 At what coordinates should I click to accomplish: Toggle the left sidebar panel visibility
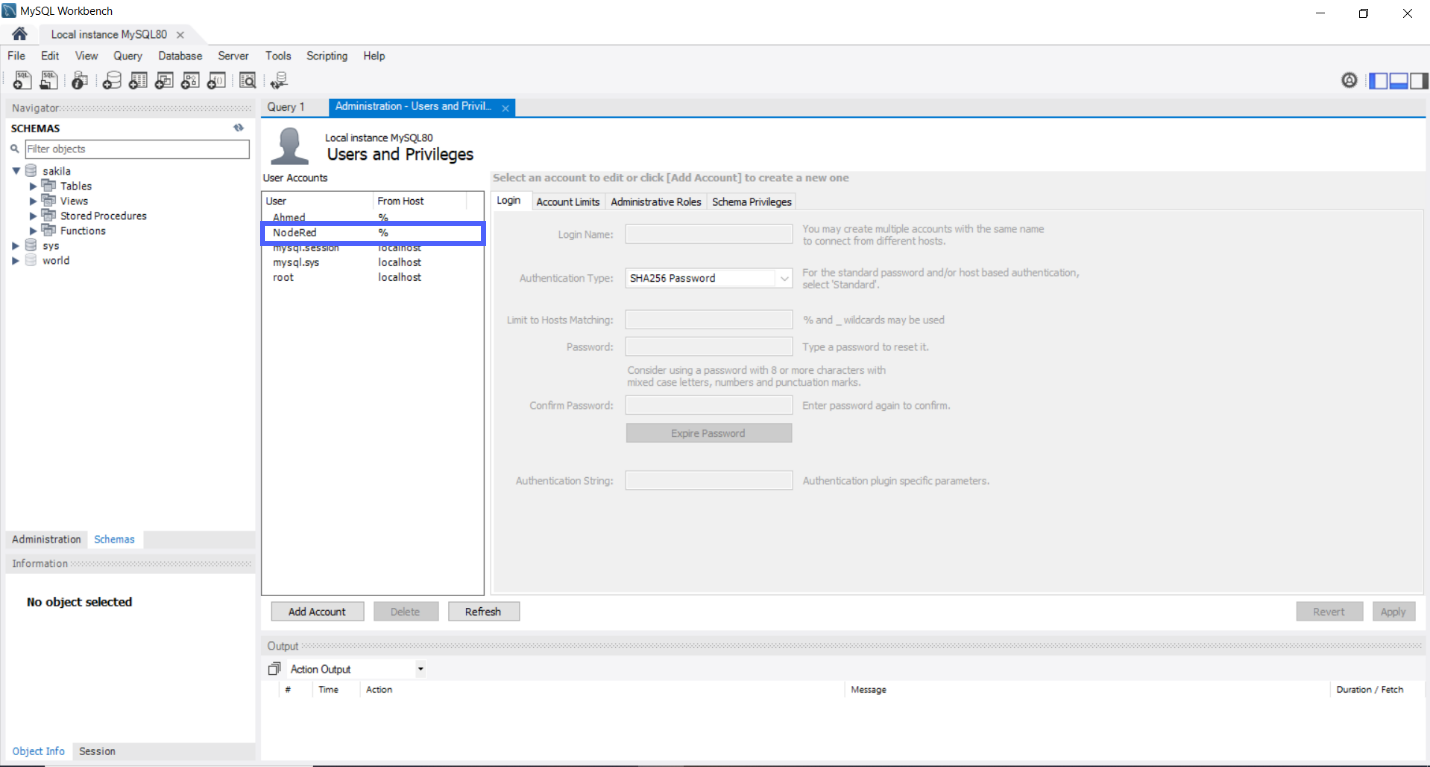[x=1378, y=81]
